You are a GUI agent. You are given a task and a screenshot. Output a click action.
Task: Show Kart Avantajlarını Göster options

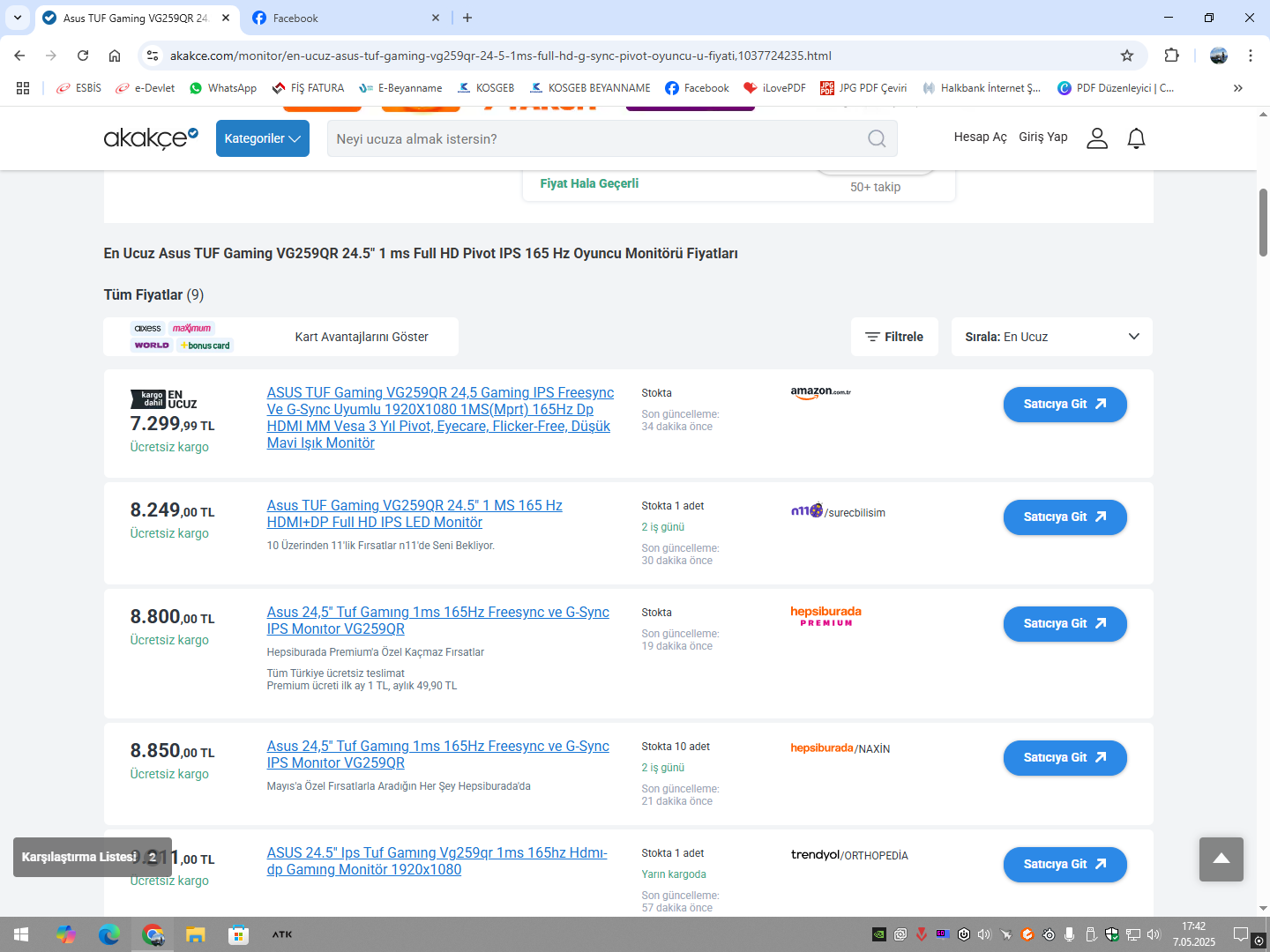coord(280,337)
